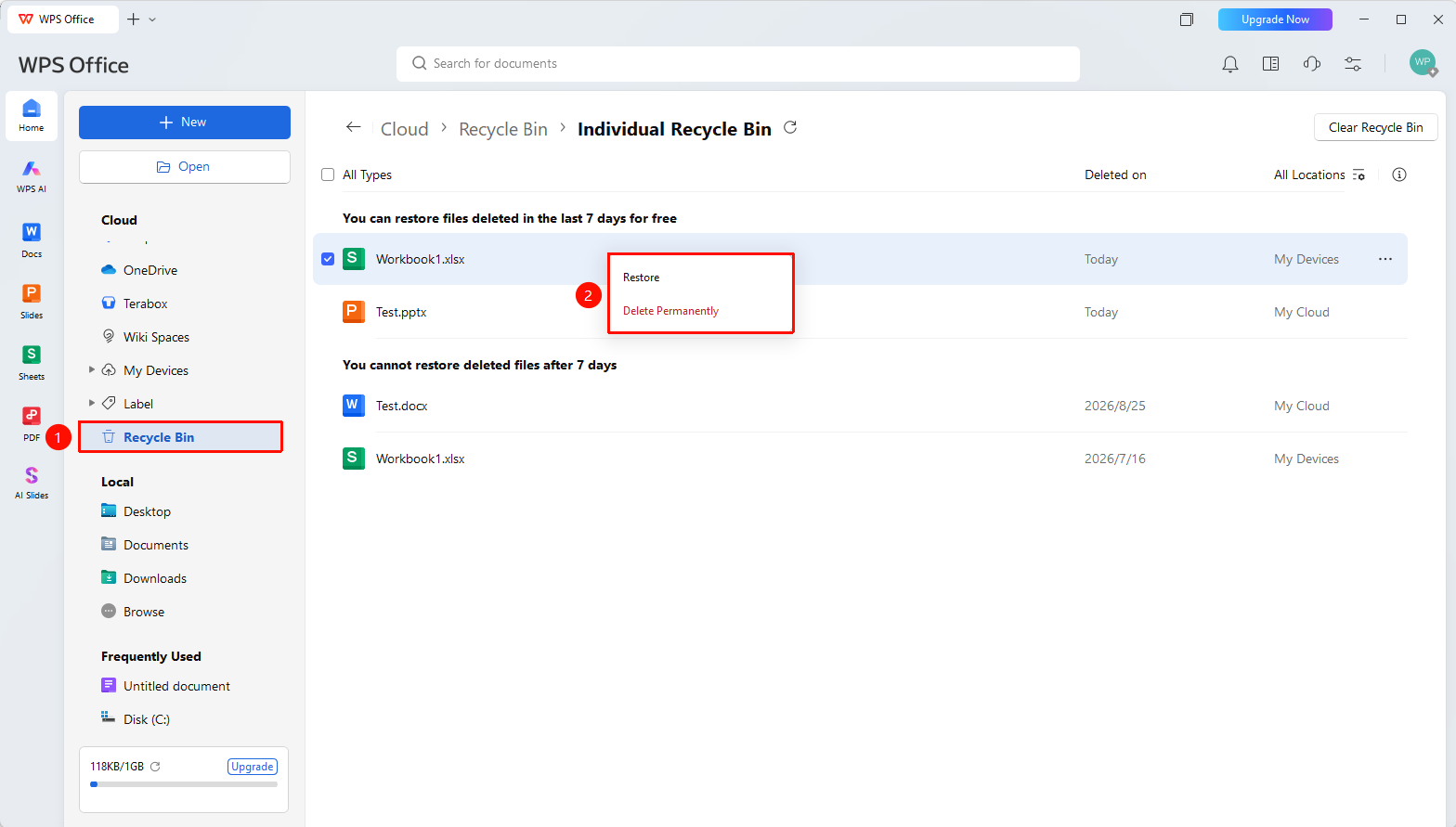Select the Test.docx file row
1456x827 pixels.
click(860, 406)
